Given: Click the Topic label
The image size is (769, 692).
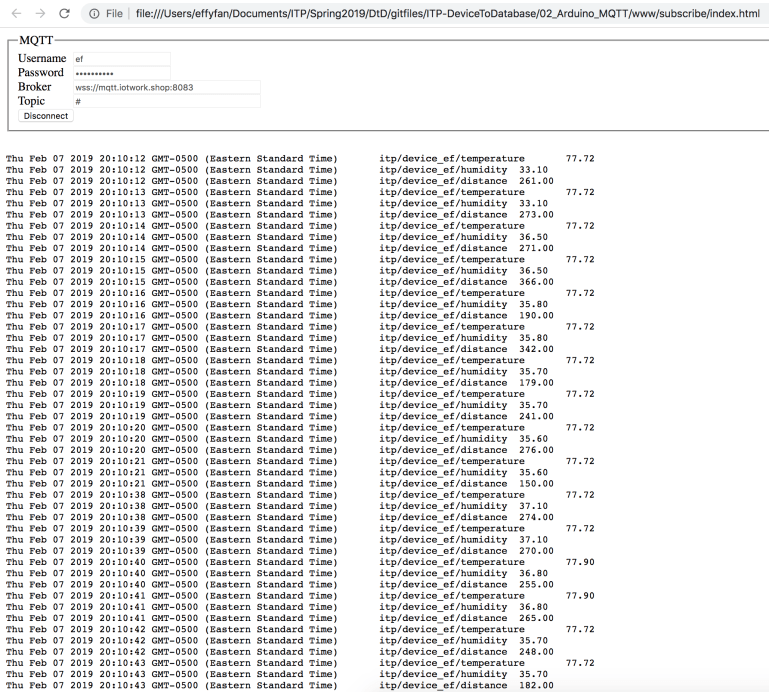Looking at the screenshot, I should [x=31, y=101].
